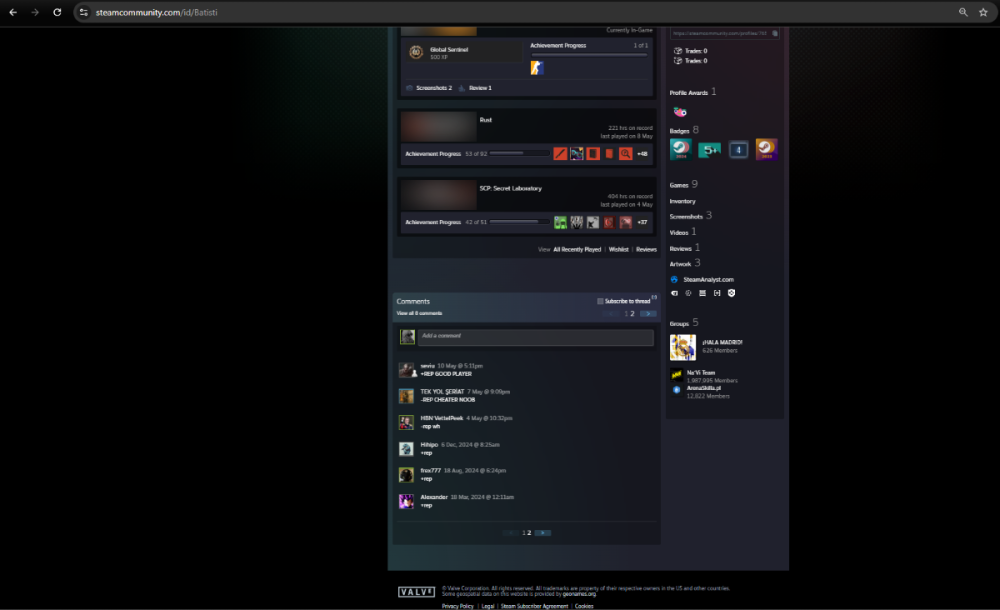Open the Steam 2024 badge
Screen dimensions: 1000x610
coord(680,149)
